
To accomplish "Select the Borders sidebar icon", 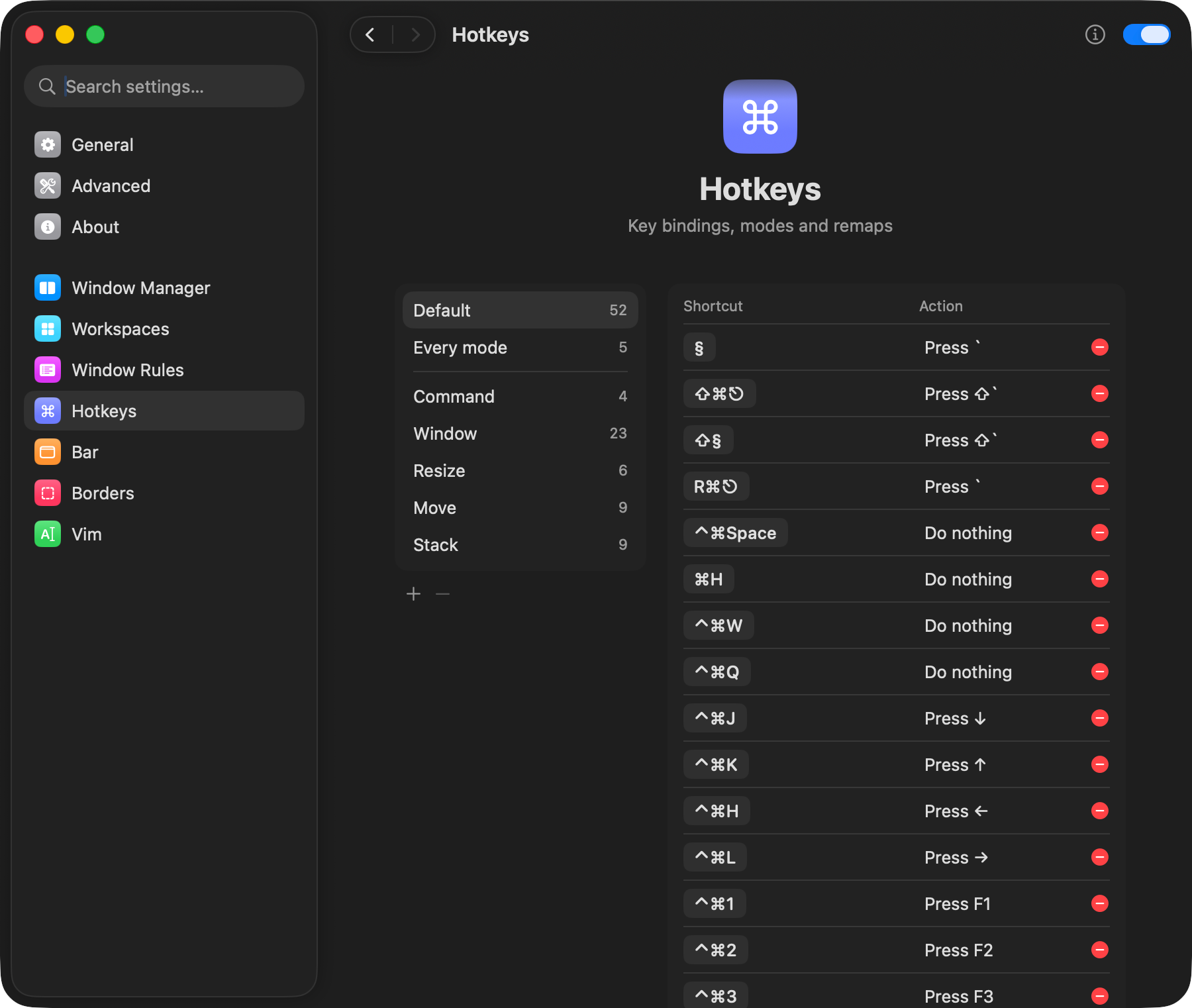I will click(48, 493).
